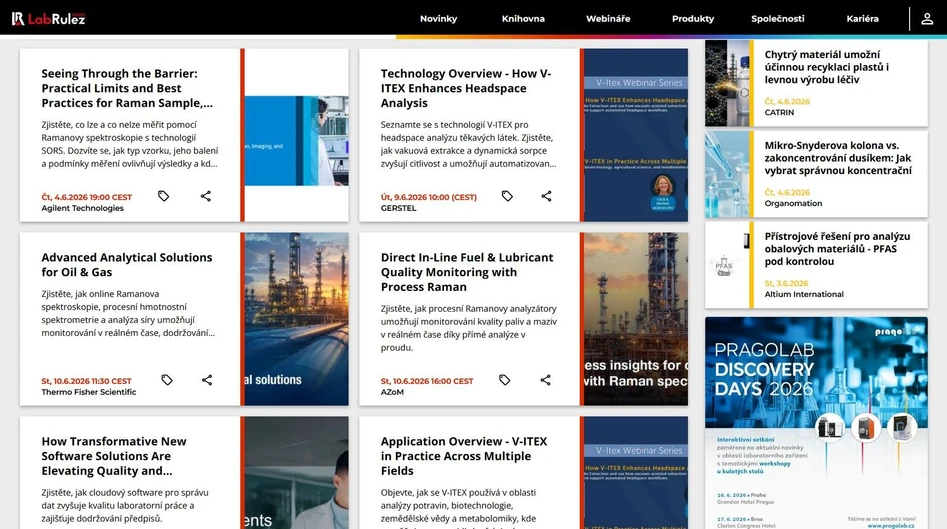Tag the Seeing Through the Barrier webinar
Viewport: 947px width, 529px height.
(x=164, y=196)
